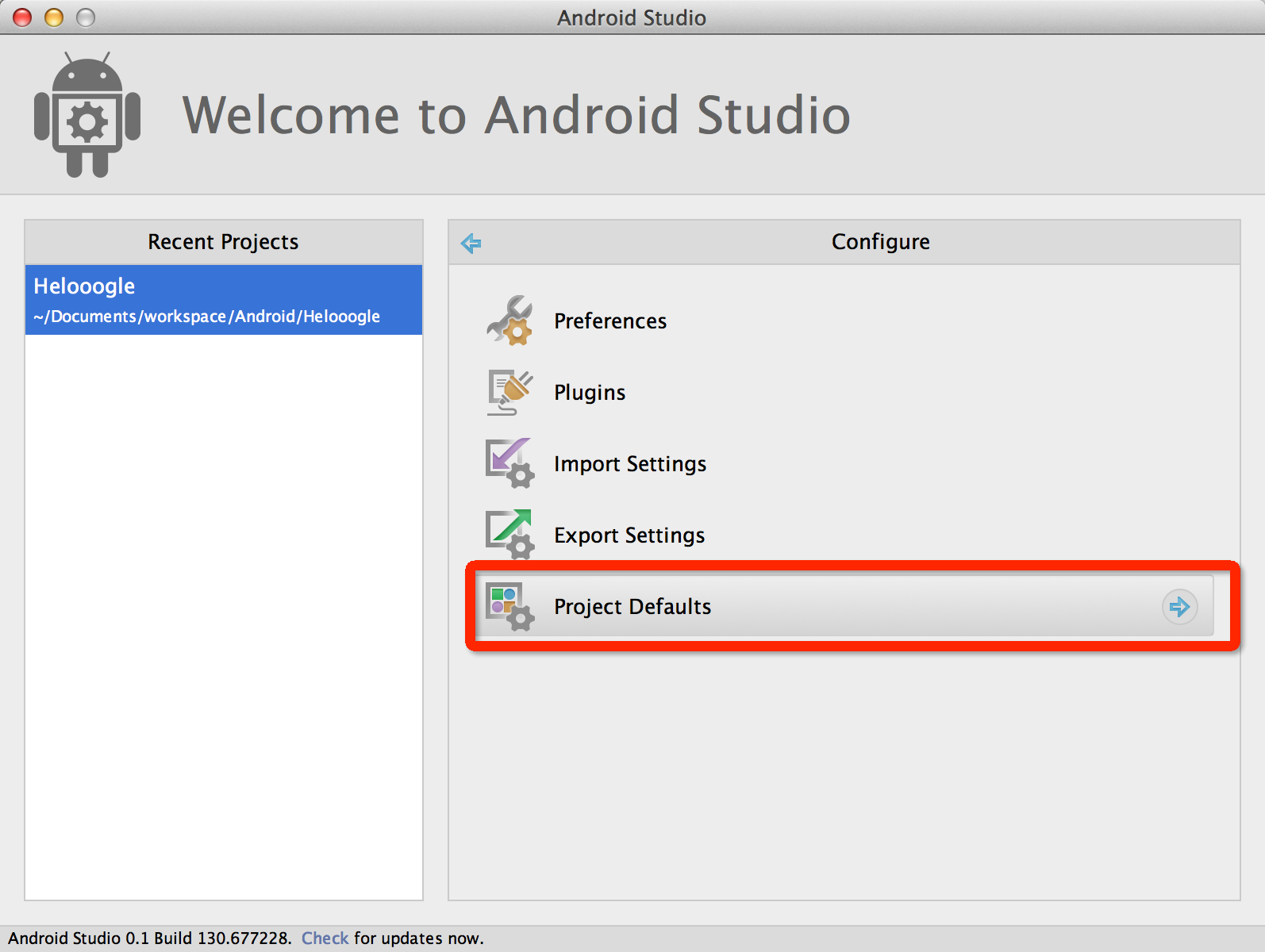Select Export Settings
1265x952 pixels.
coord(629,535)
